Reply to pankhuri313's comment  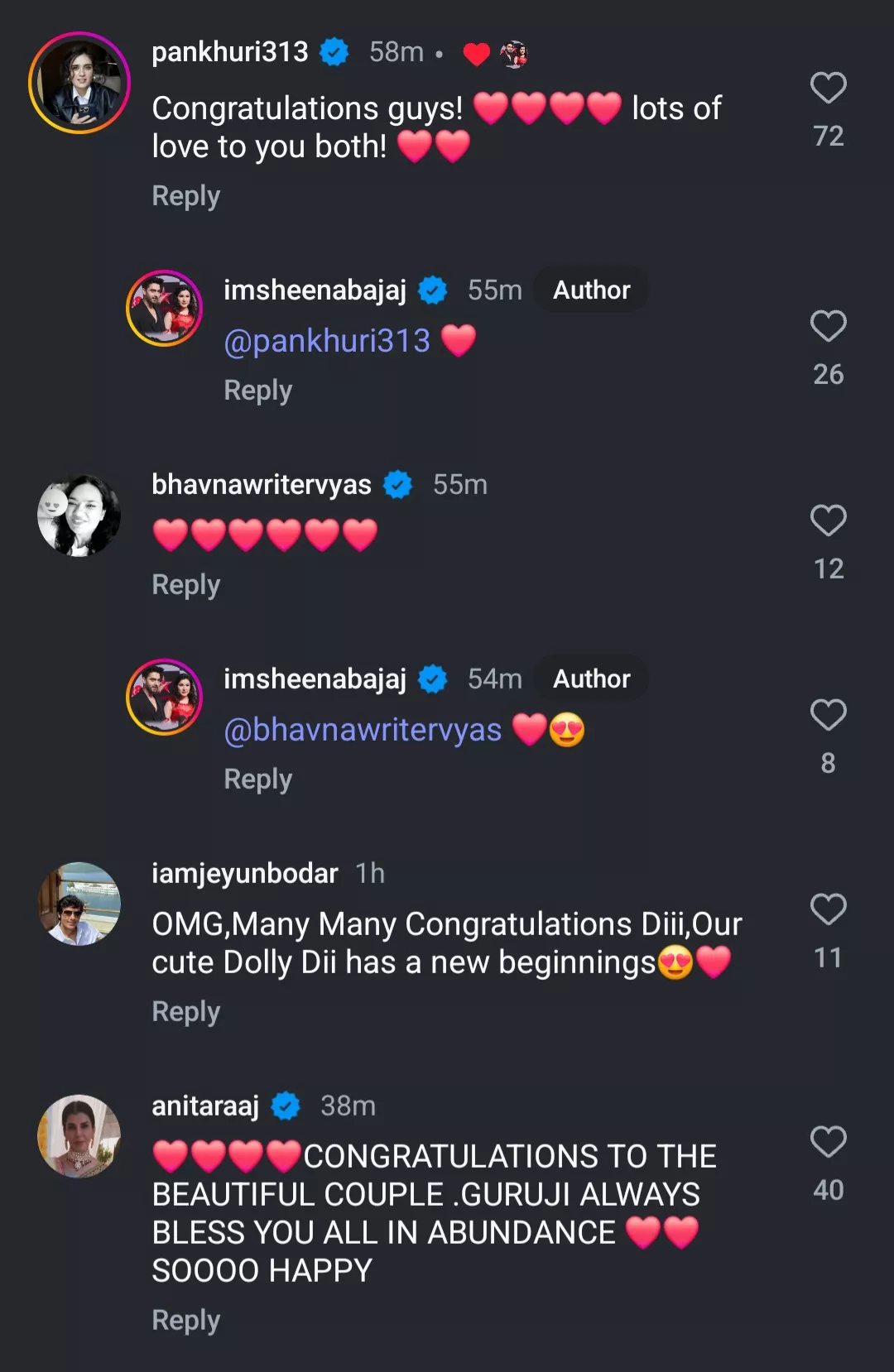(186, 196)
